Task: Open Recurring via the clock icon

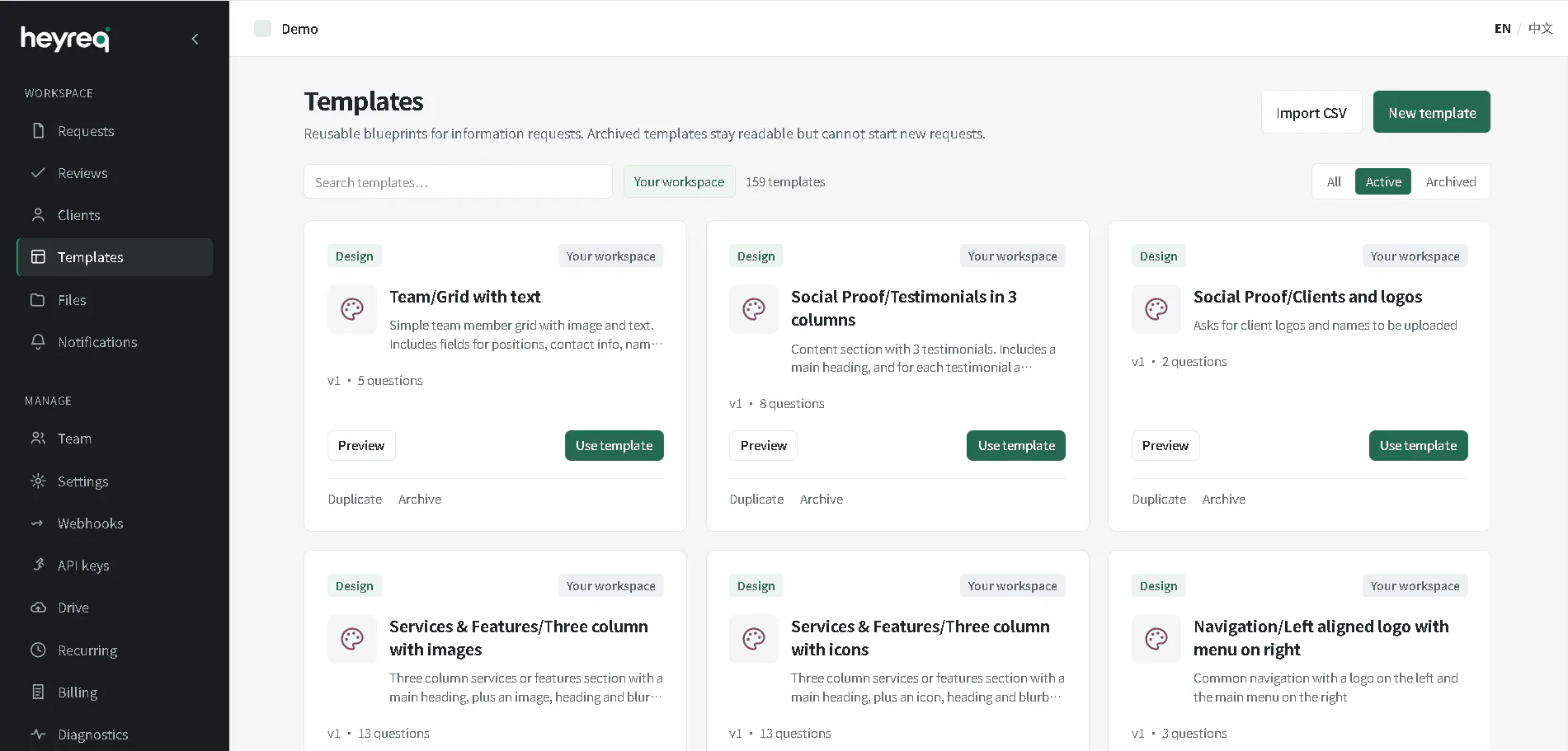Action: (38, 650)
